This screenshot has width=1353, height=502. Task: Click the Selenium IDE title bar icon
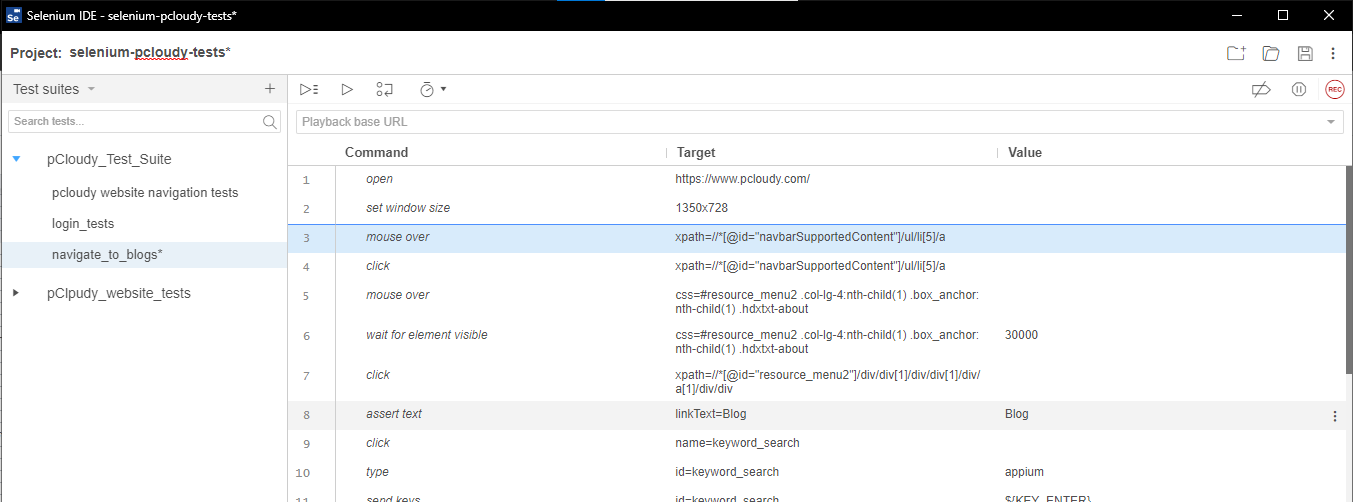tap(13, 15)
